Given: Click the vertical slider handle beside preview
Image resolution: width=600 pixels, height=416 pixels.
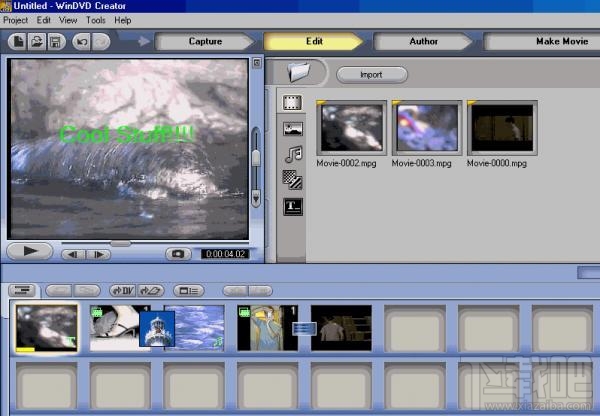Looking at the screenshot, I should coord(256,158).
